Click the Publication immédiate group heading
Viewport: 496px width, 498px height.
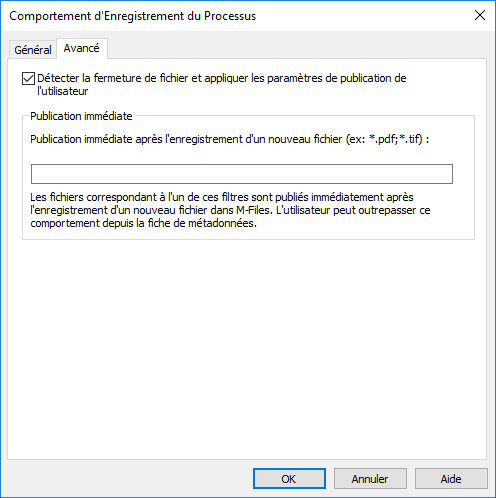tap(81, 116)
